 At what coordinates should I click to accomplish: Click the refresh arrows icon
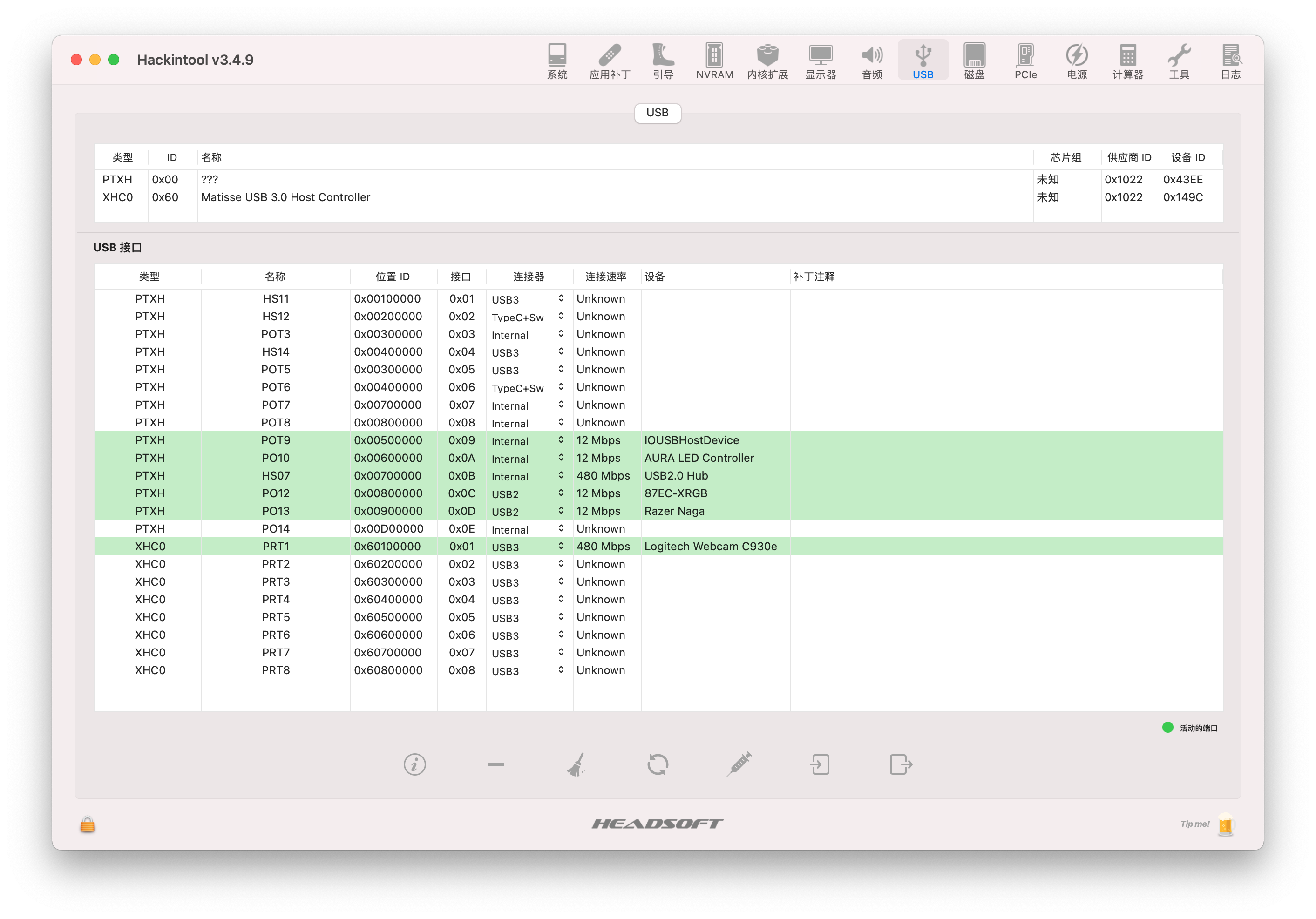click(658, 764)
